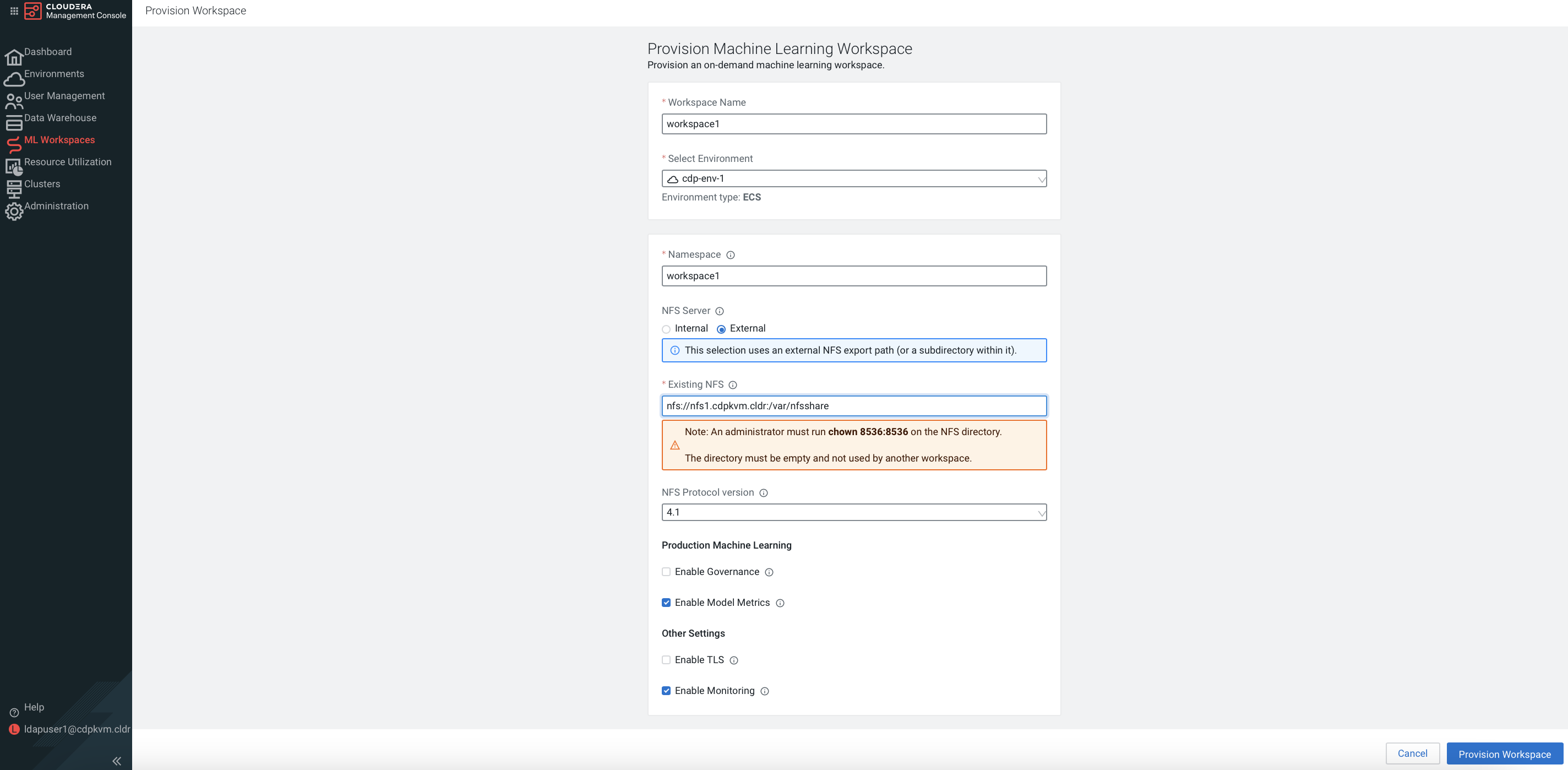Screen dimensions: 1568x770
Task: Click the NFS Protocol version info icon
Action: coord(763,493)
